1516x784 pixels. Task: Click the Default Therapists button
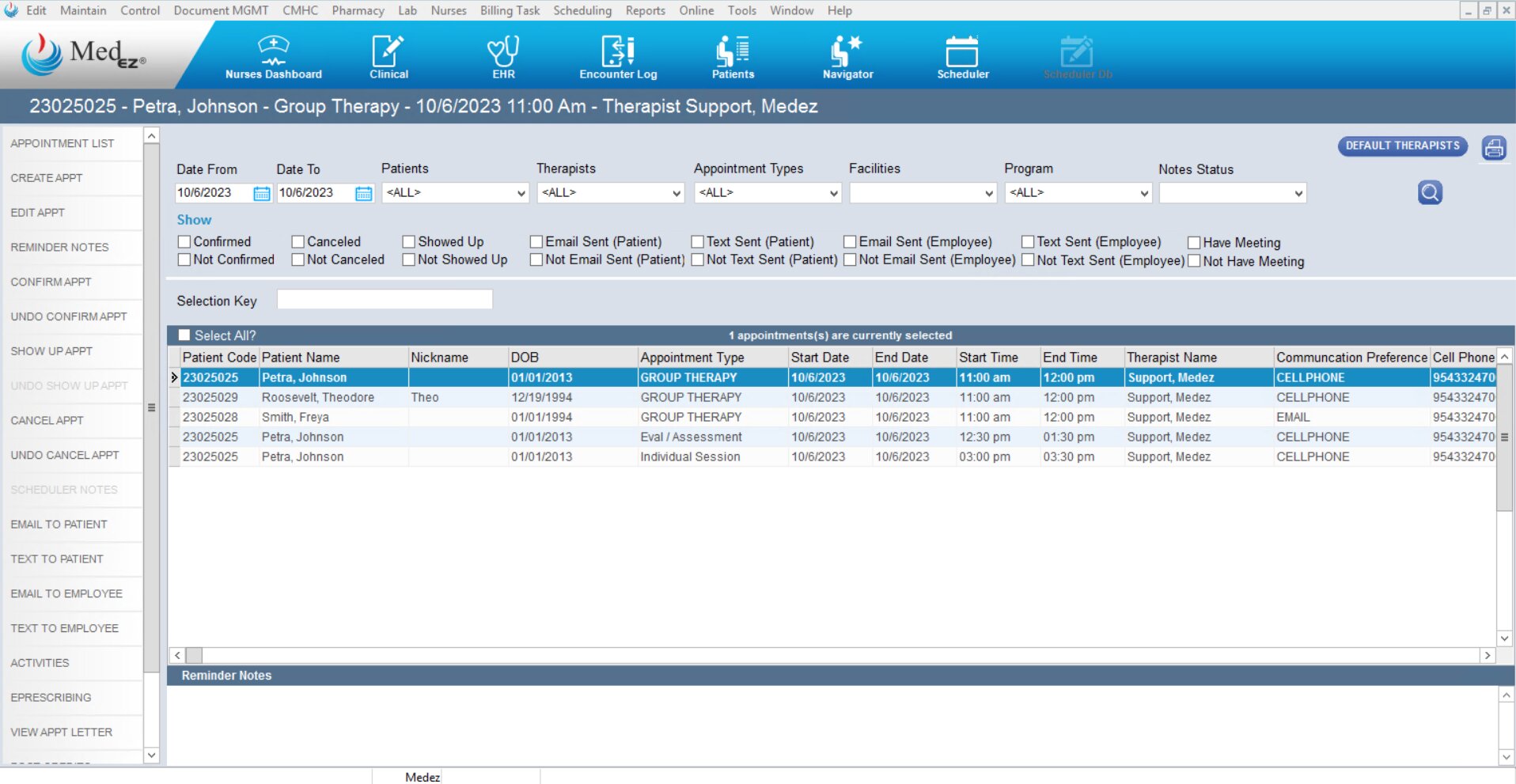pyautogui.click(x=1402, y=146)
